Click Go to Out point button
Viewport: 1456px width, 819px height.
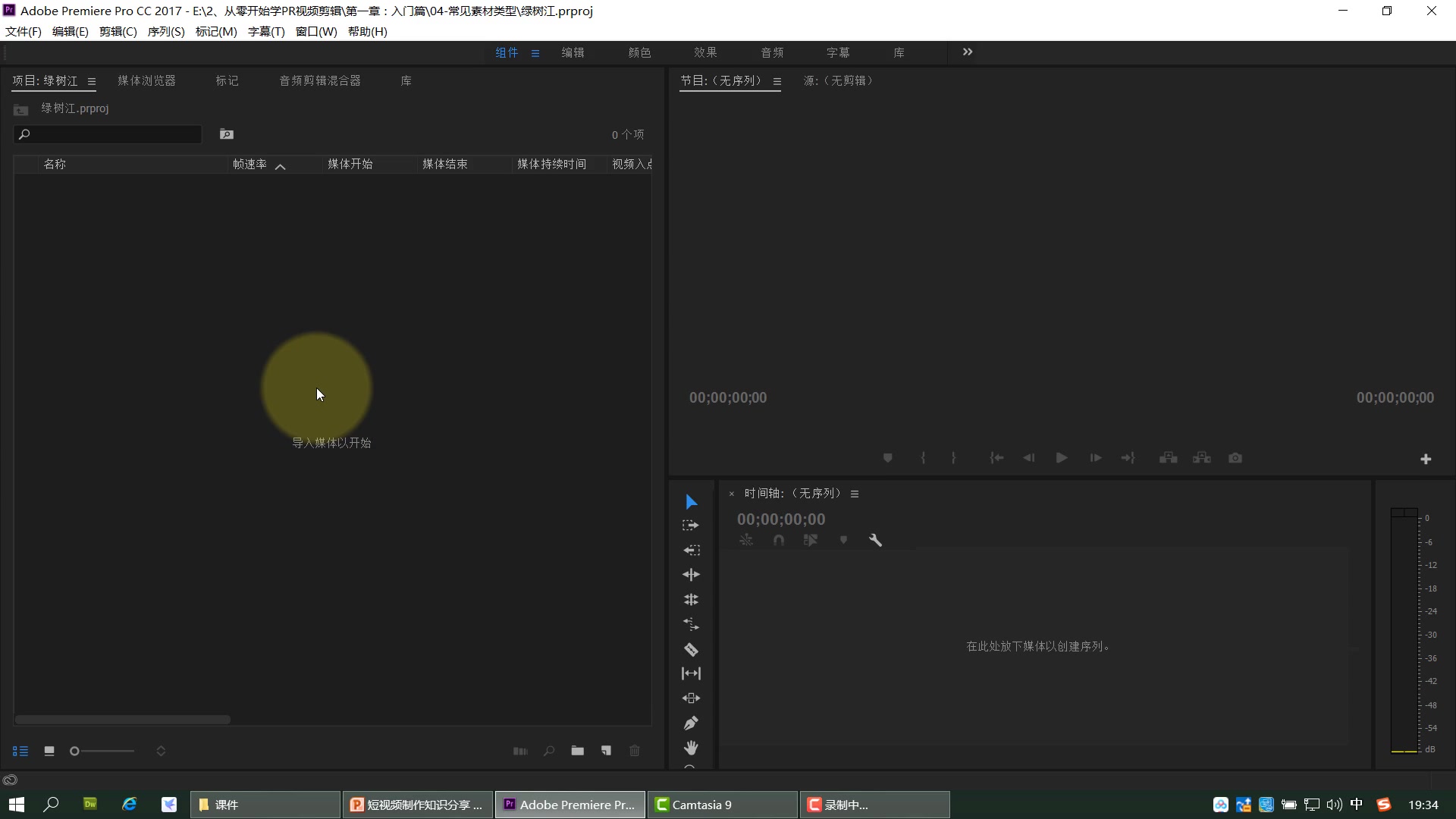pyautogui.click(x=1128, y=458)
